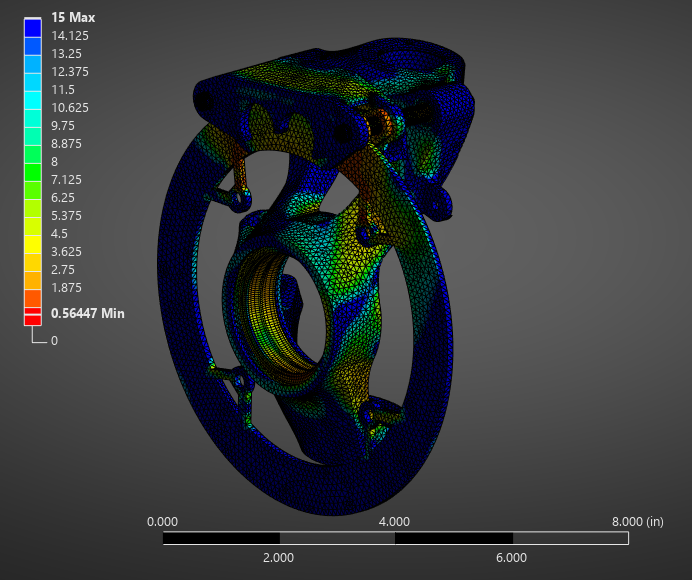Click the 0.000 scale ruler label
The width and height of the screenshot is (692, 580).
coord(162,522)
